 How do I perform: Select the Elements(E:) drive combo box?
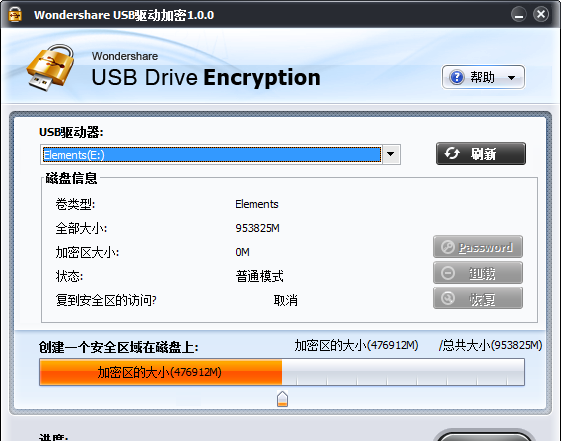220,155
